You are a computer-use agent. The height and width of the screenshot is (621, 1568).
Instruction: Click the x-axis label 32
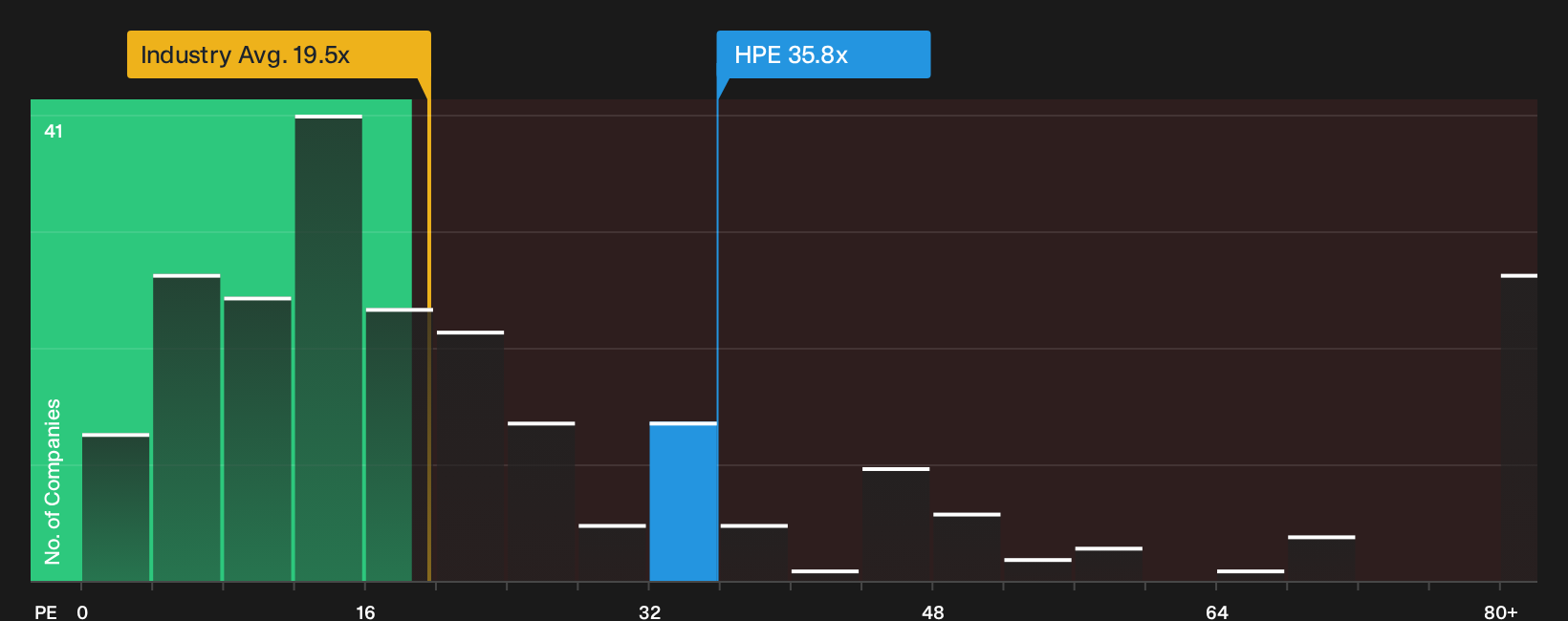[x=649, y=611]
